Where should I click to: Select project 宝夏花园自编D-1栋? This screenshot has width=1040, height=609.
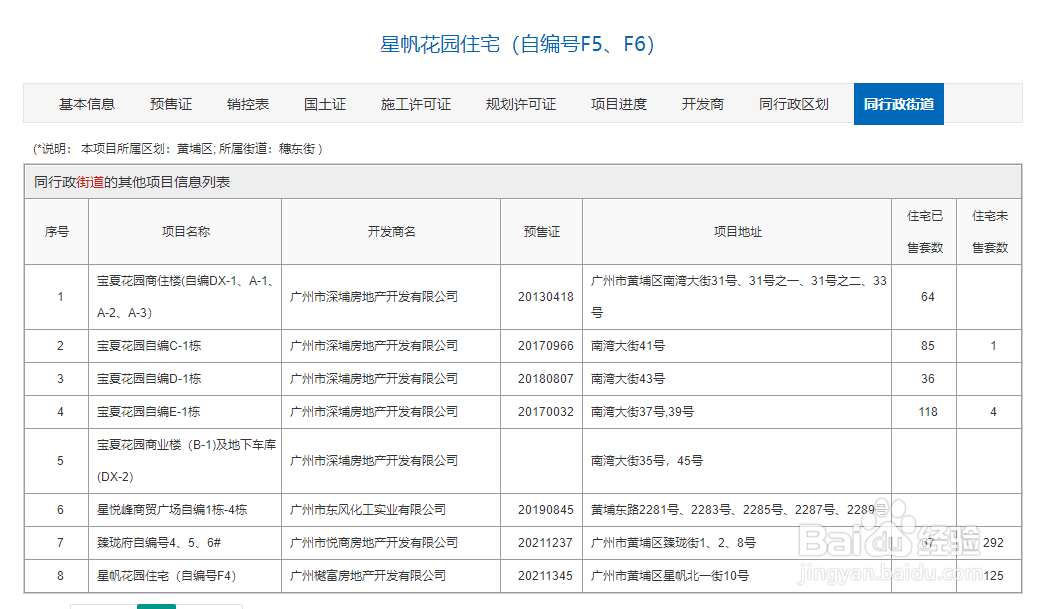click(x=149, y=379)
